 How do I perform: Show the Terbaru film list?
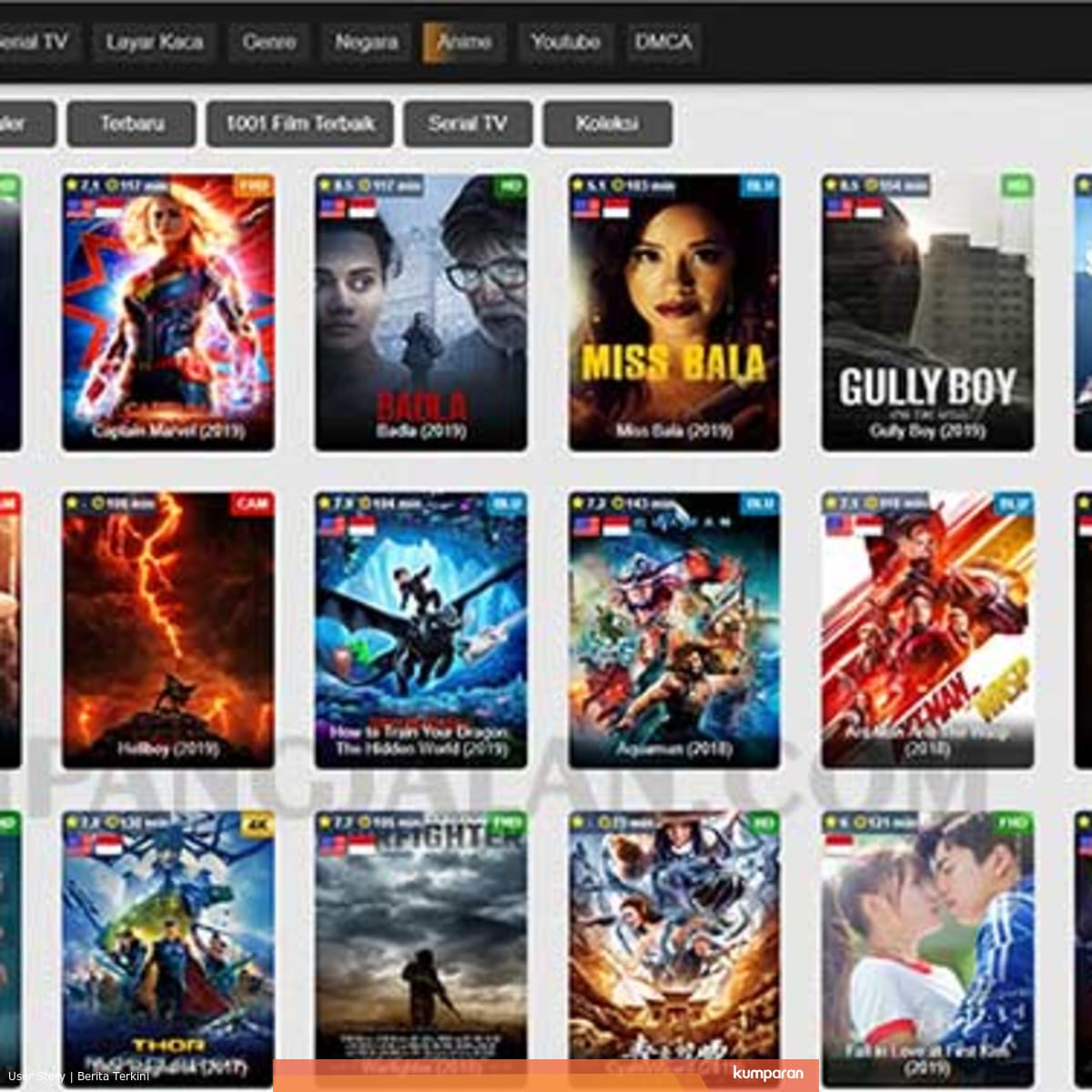[x=132, y=123]
